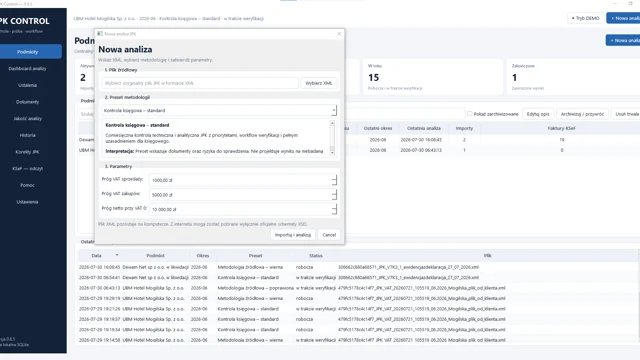Click the Tryb DEMO button
Screen dimensions: 640x360
(585, 18)
